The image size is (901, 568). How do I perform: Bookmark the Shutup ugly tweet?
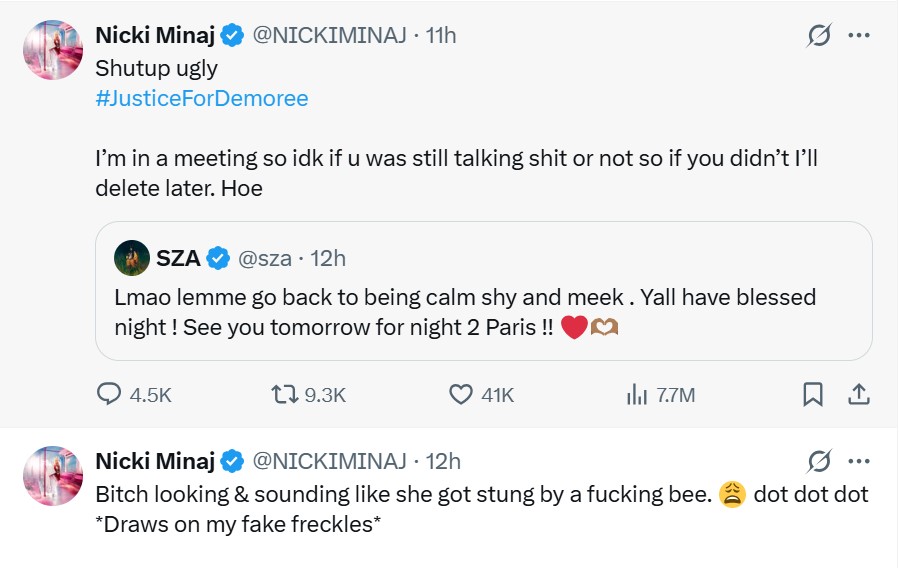coord(813,394)
